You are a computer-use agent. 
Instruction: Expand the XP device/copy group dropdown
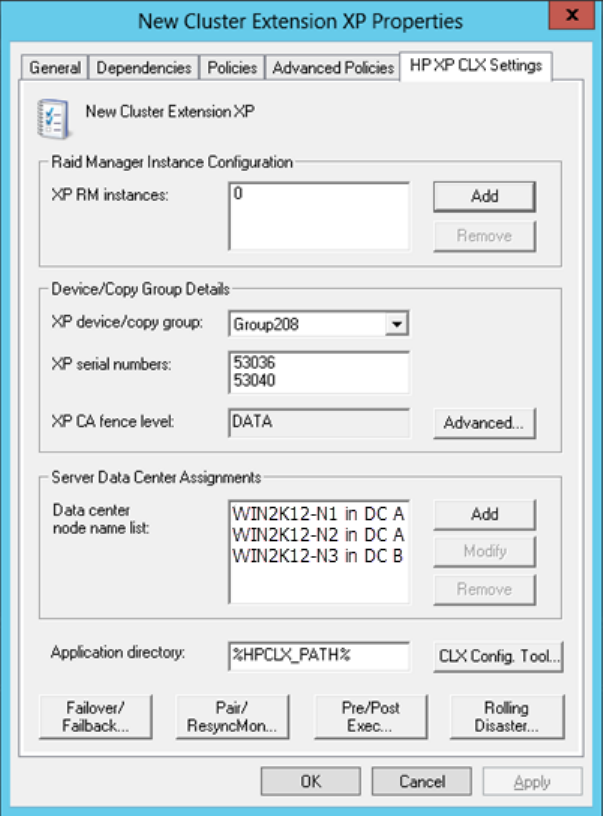pyautogui.click(x=397, y=324)
